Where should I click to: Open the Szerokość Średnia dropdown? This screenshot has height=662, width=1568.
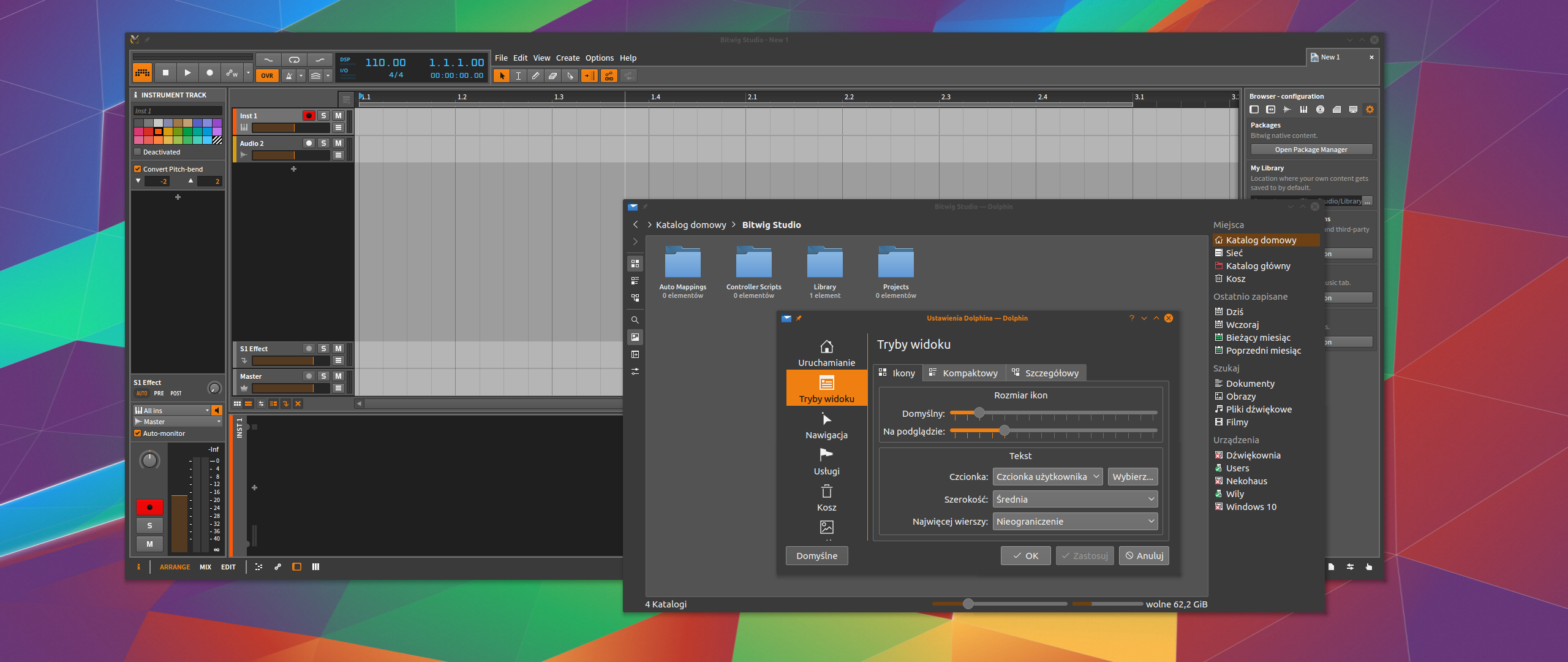pyautogui.click(x=1075, y=500)
